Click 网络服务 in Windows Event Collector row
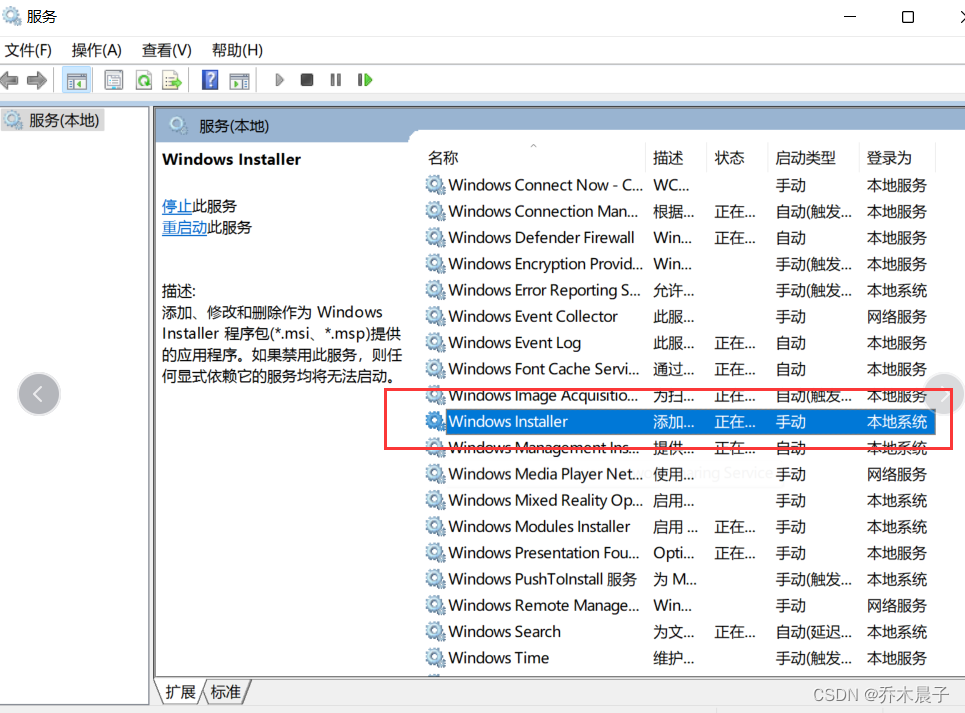Viewport: 965px width, 713px height. click(x=897, y=316)
